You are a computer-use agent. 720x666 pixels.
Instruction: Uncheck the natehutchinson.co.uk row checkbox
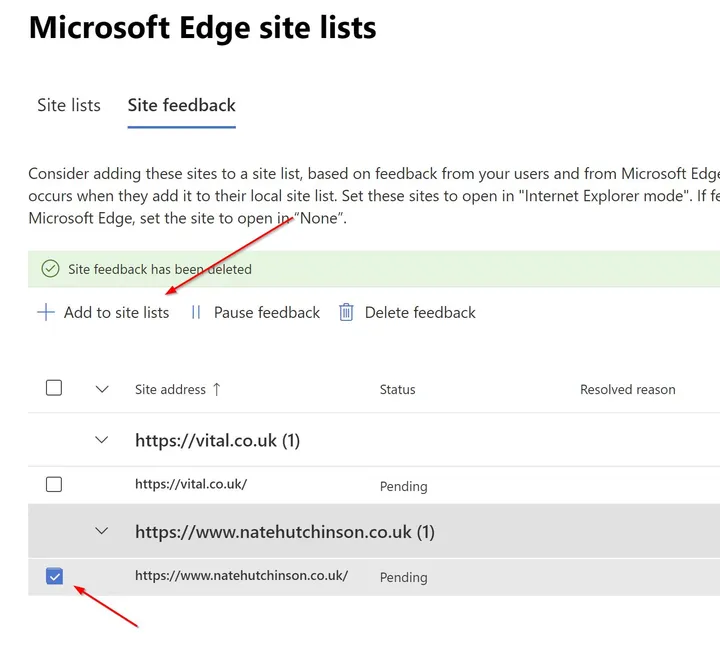coord(54,576)
